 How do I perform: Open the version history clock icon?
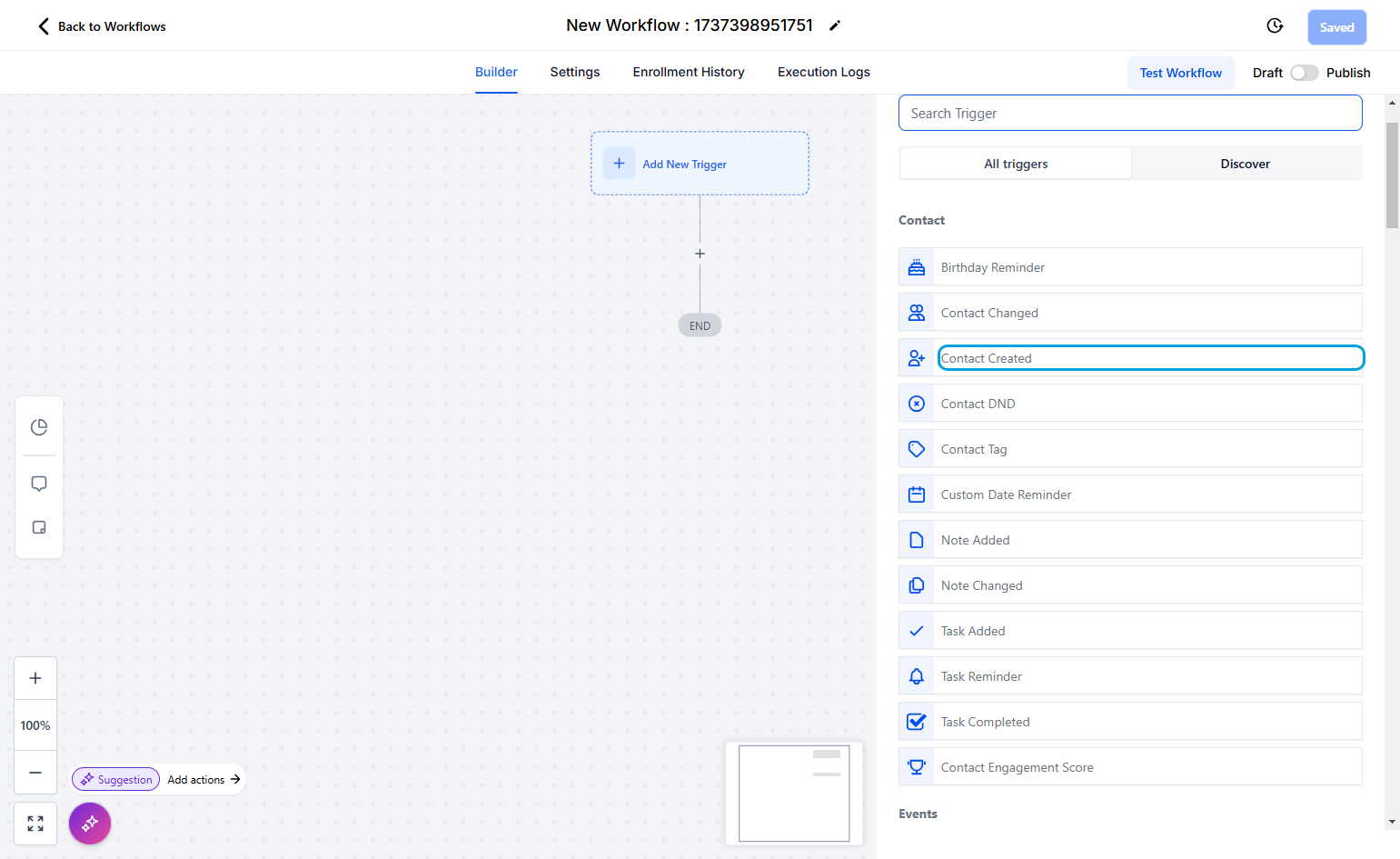click(1275, 25)
